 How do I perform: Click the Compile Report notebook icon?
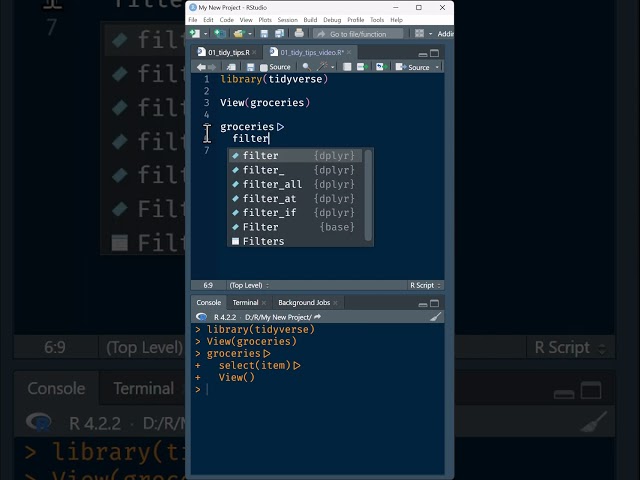(347, 67)
